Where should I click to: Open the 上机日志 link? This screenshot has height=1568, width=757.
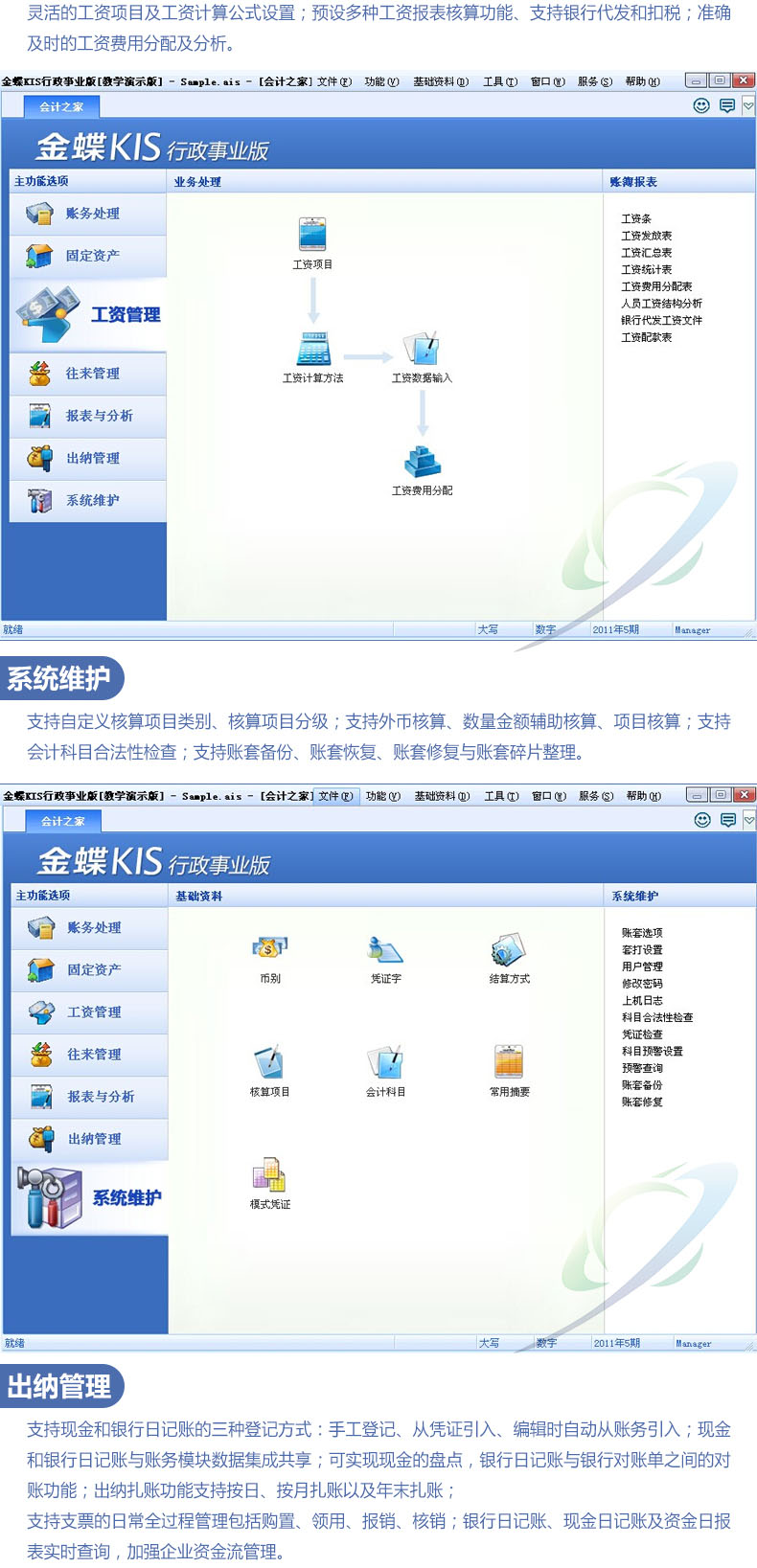[x=642, y=1001]
